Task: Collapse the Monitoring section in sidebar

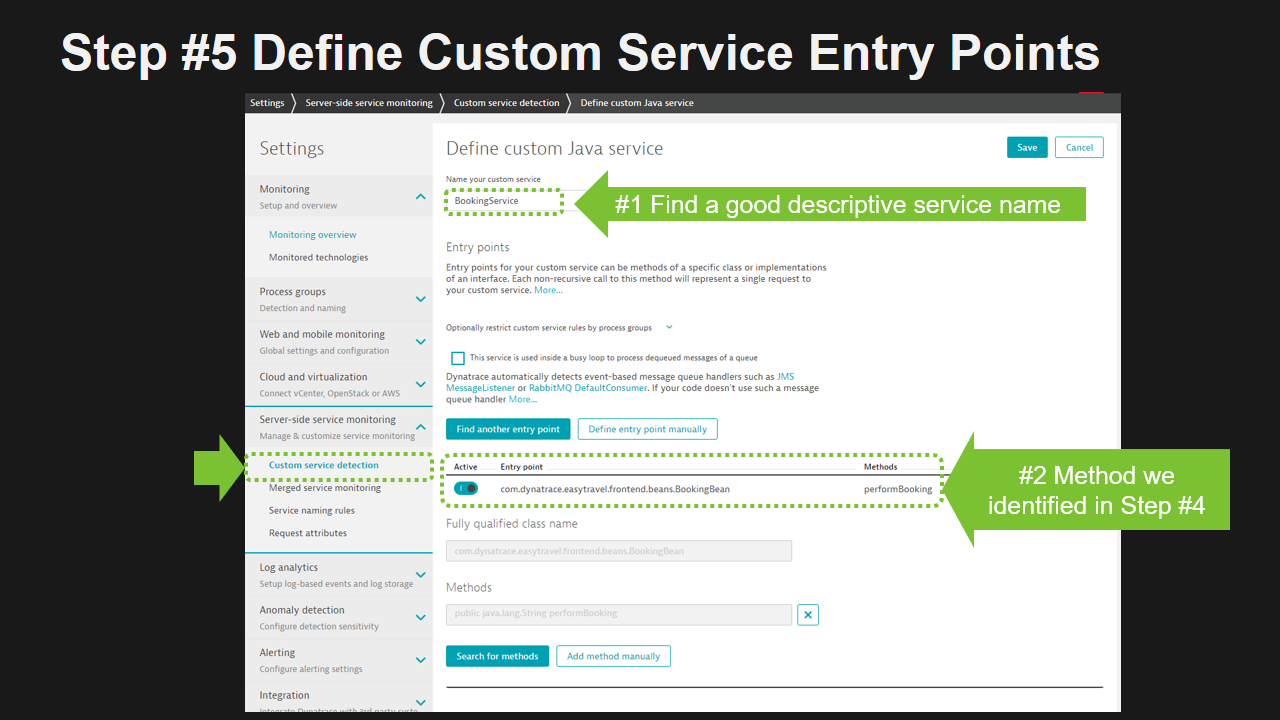Action: 421,196
